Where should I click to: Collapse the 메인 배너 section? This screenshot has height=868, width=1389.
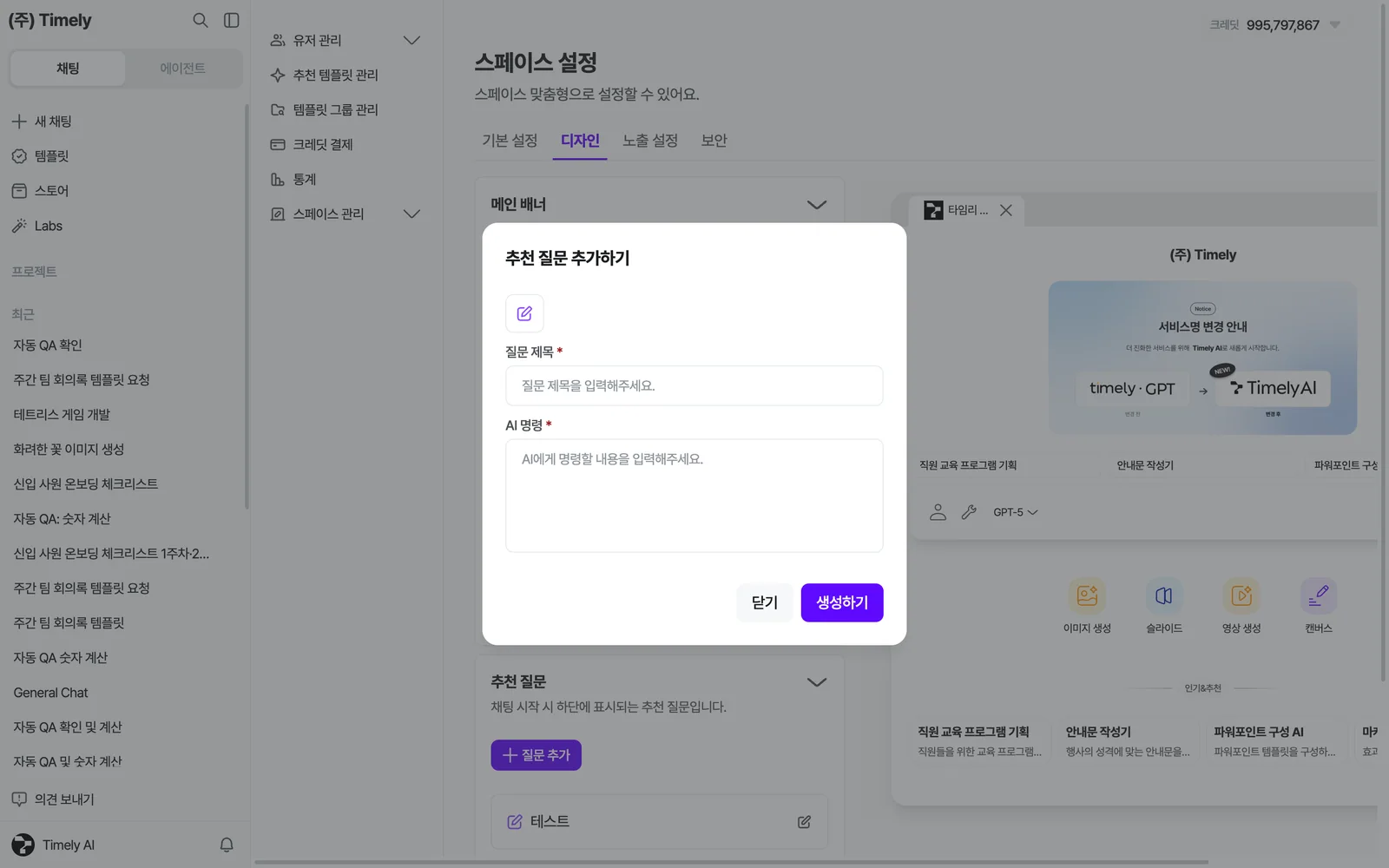coord(817,205)
